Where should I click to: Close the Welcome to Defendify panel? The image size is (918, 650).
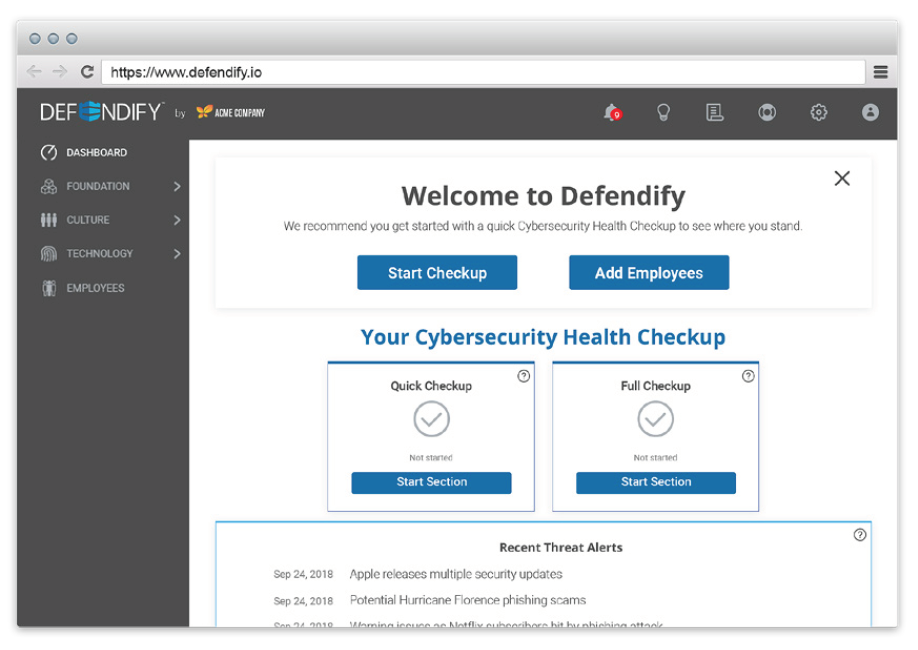click(x=842, y=178)
